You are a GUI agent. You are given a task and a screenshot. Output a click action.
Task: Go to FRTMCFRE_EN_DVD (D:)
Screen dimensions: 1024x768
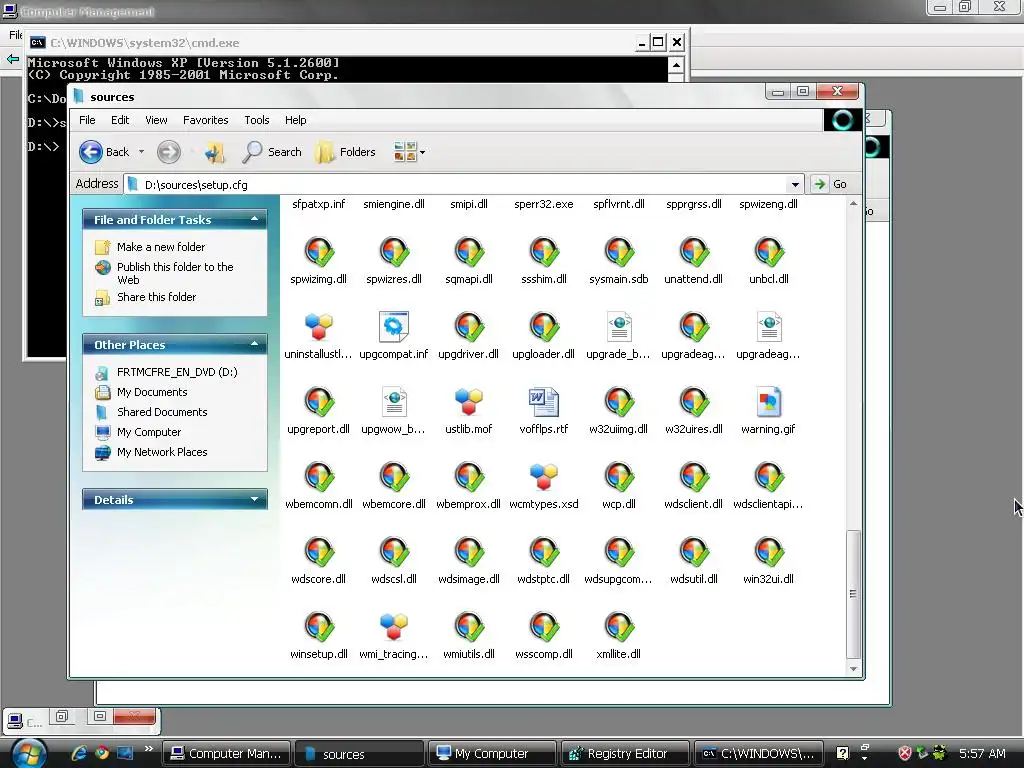(177, 372)
